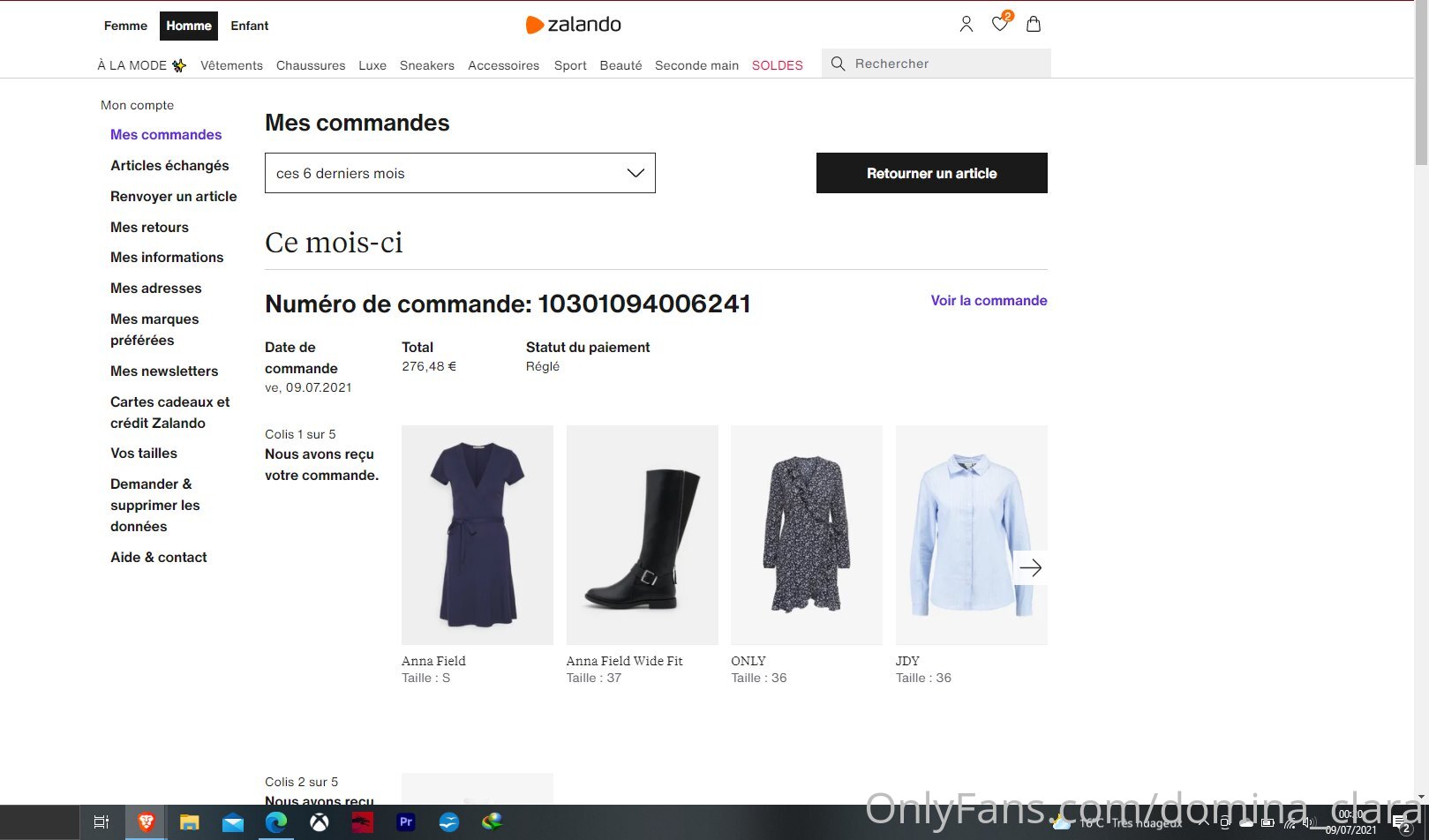The height and width of the screenshot is (840, 1429).
Task: Open the Chaussures menu
Action: [311, 65]
